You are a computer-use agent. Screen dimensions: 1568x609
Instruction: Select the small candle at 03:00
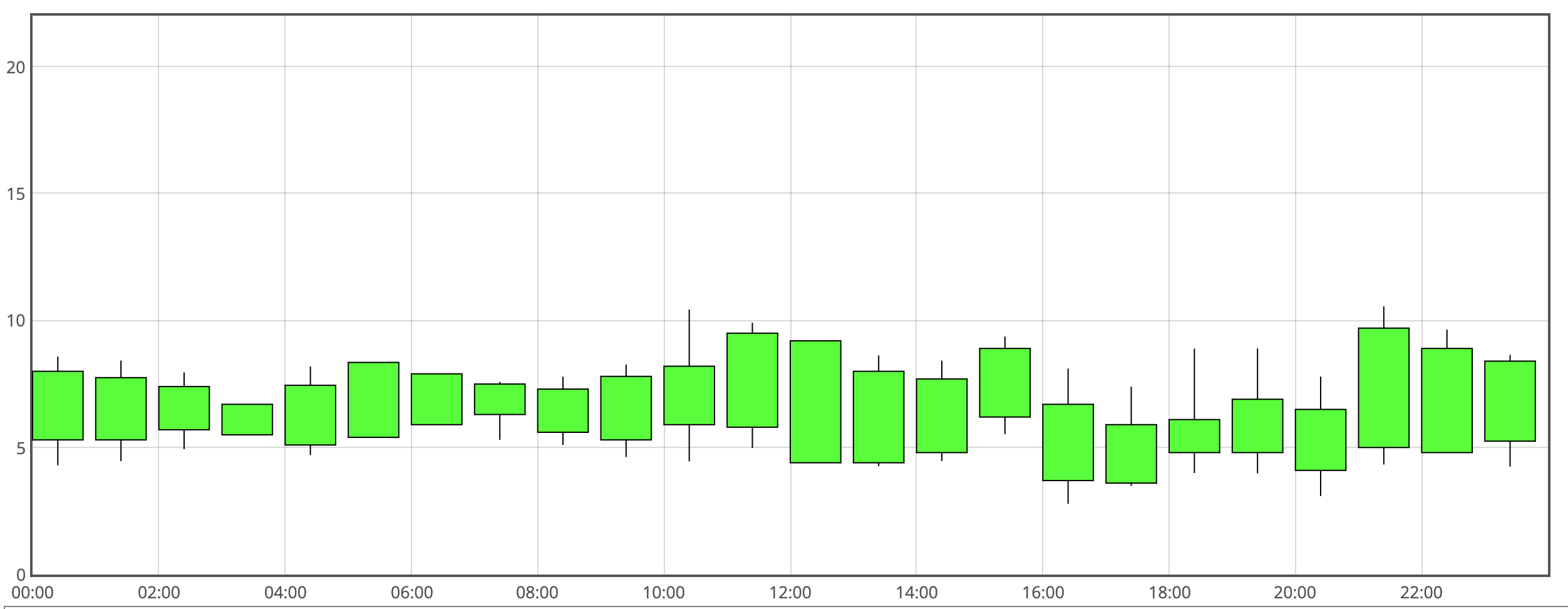247,419
